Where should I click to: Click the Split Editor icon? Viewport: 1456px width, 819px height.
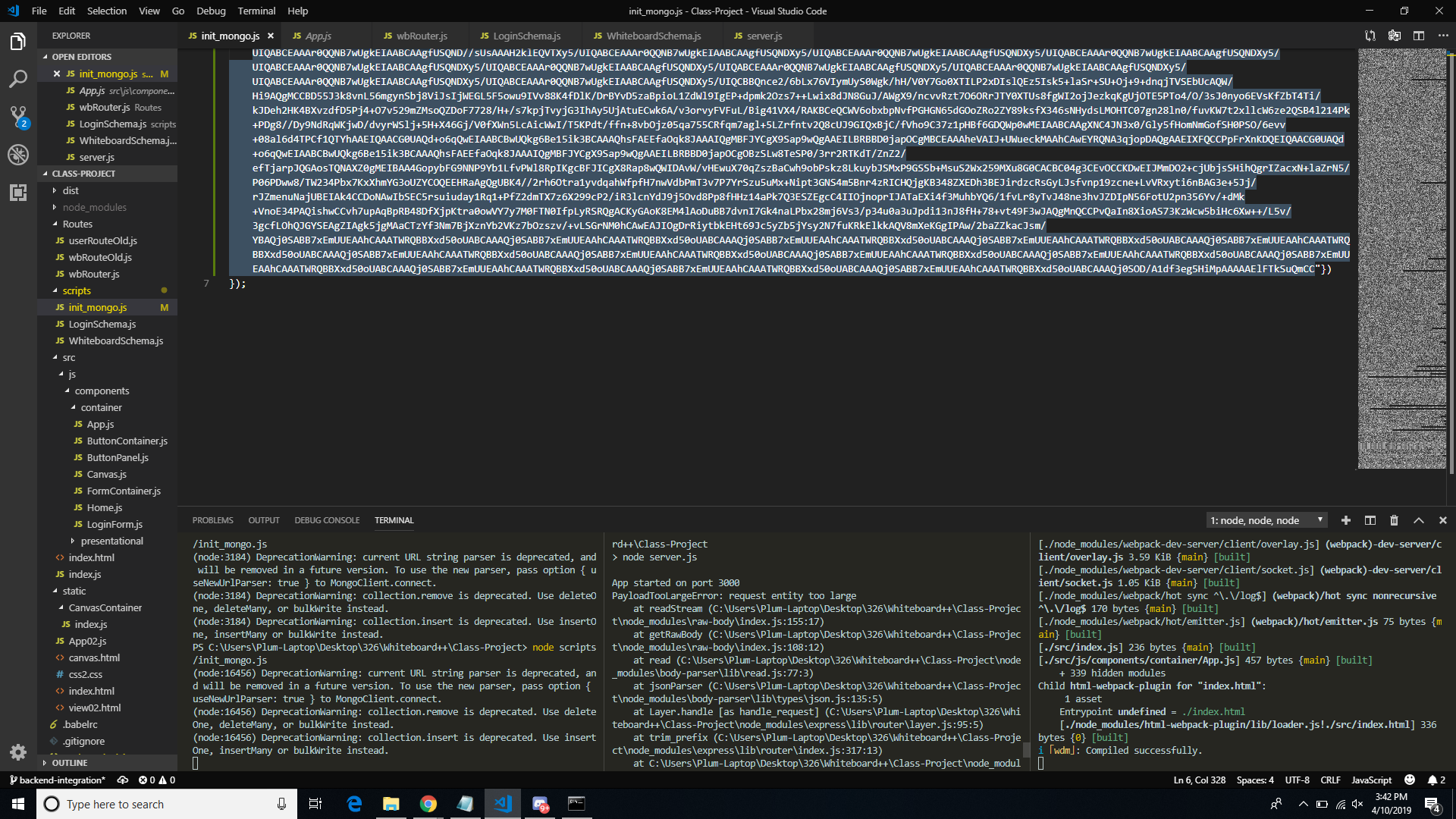[1419, 36]
